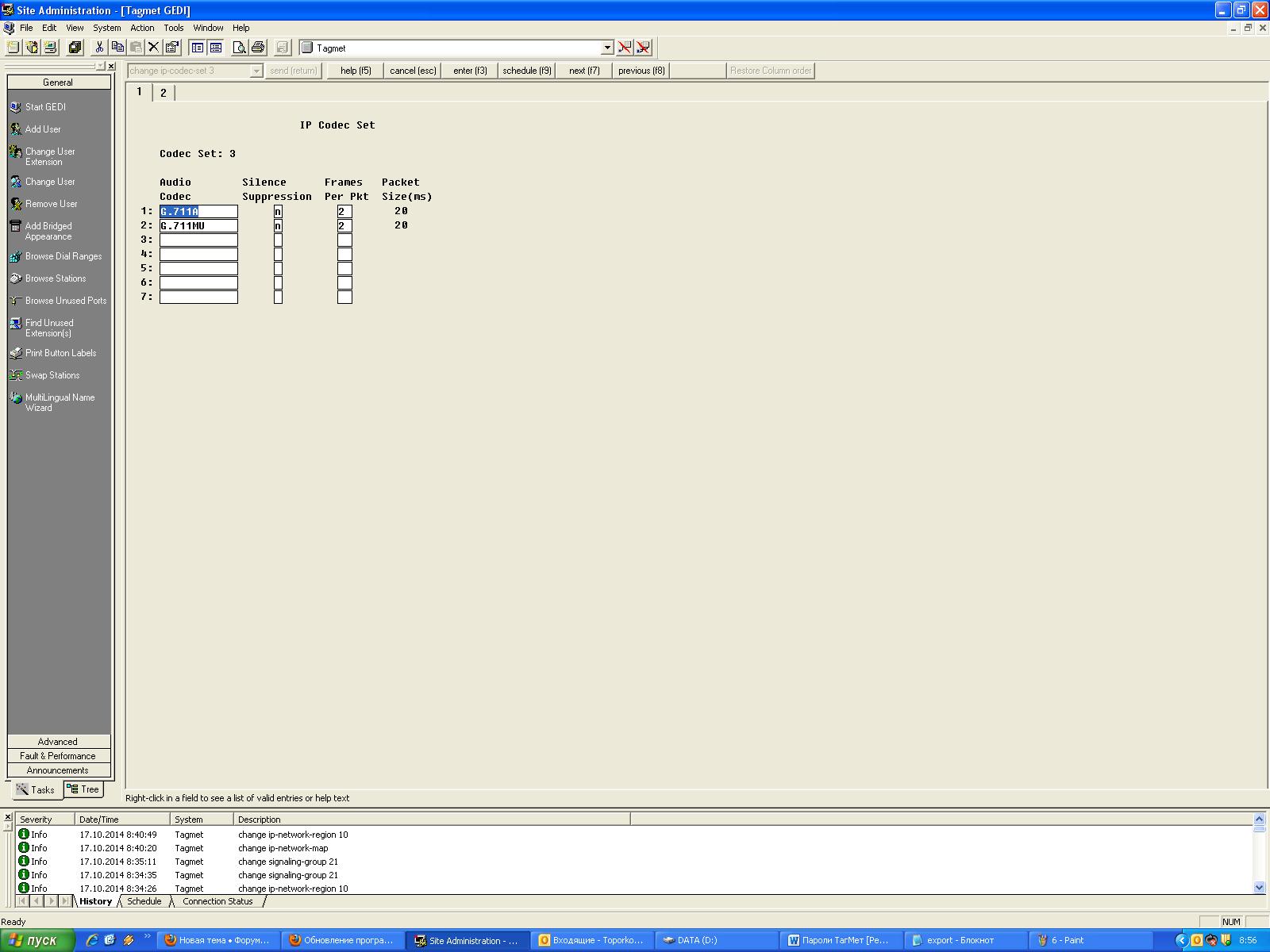Screen dimensions: 1270x952
Task: Click the Copy icon in toolbar
Action: [117, 48]
